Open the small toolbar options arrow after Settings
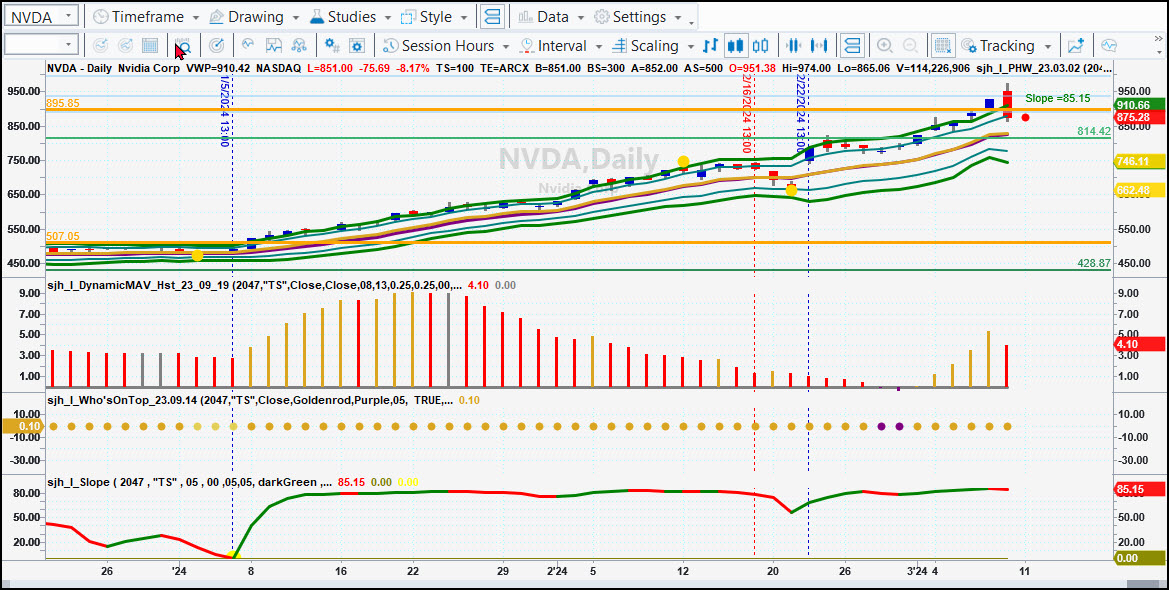 point(693,22)
